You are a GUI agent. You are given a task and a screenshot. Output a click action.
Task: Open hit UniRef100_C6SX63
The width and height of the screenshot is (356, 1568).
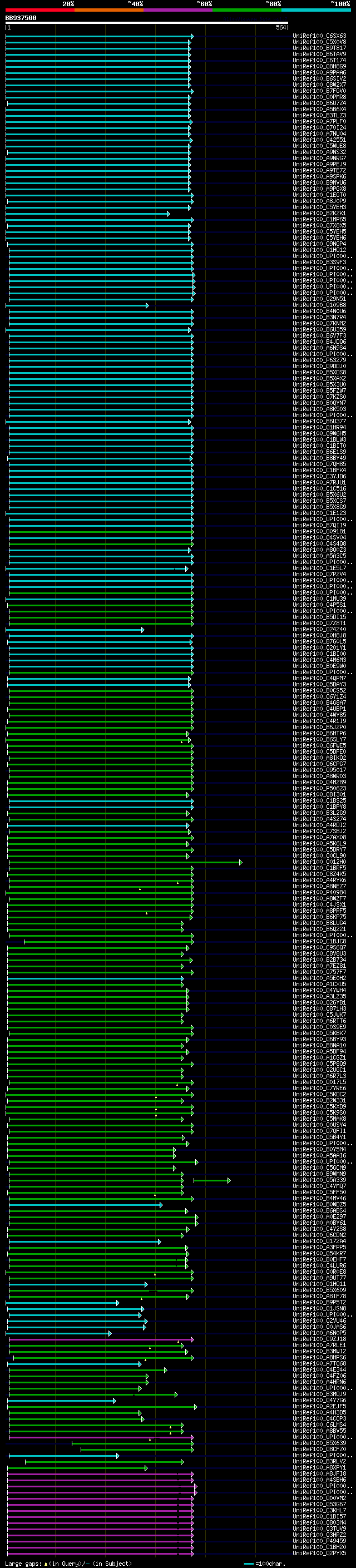(x=319, y=36)
